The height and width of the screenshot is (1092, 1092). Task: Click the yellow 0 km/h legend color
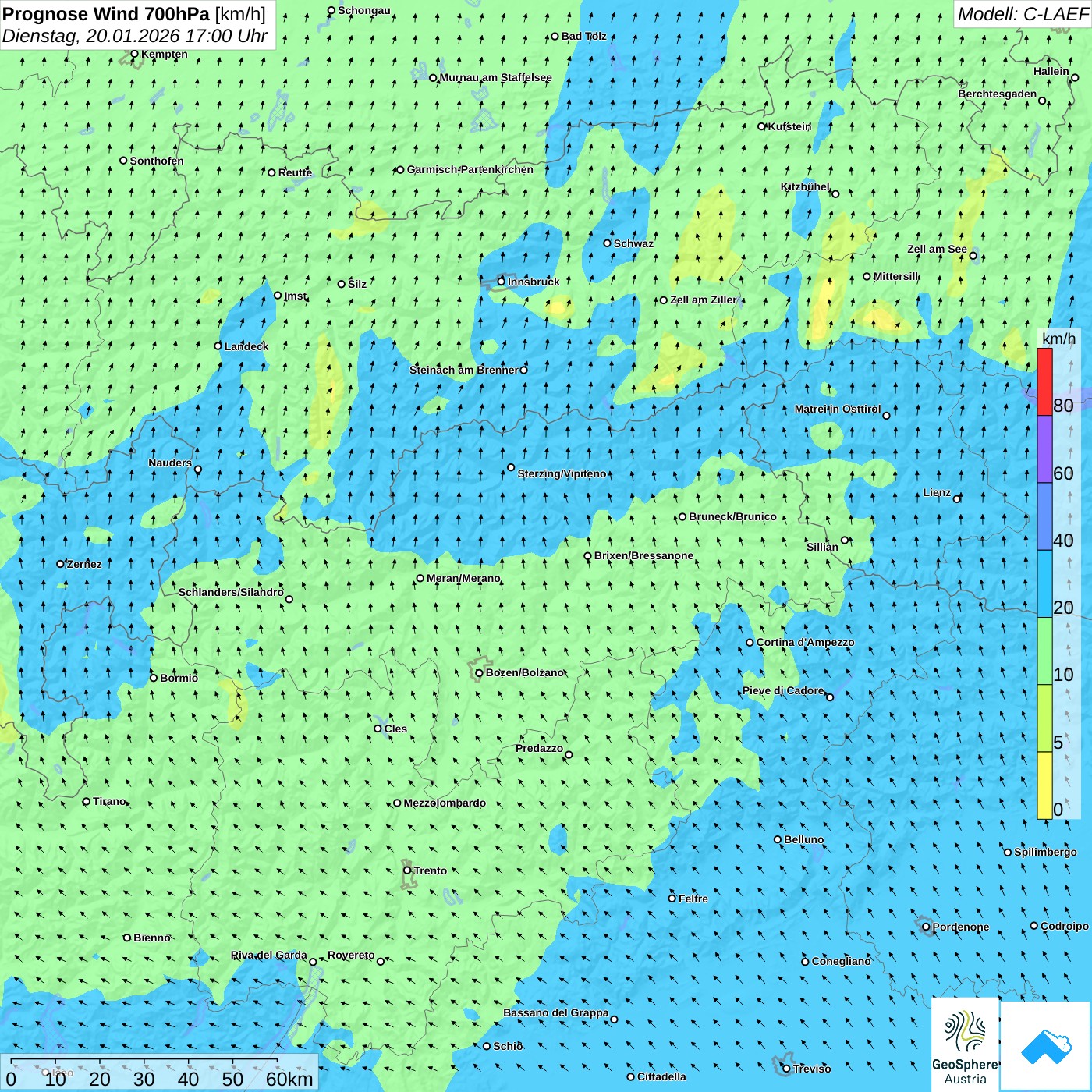(x=1044, y=785)
